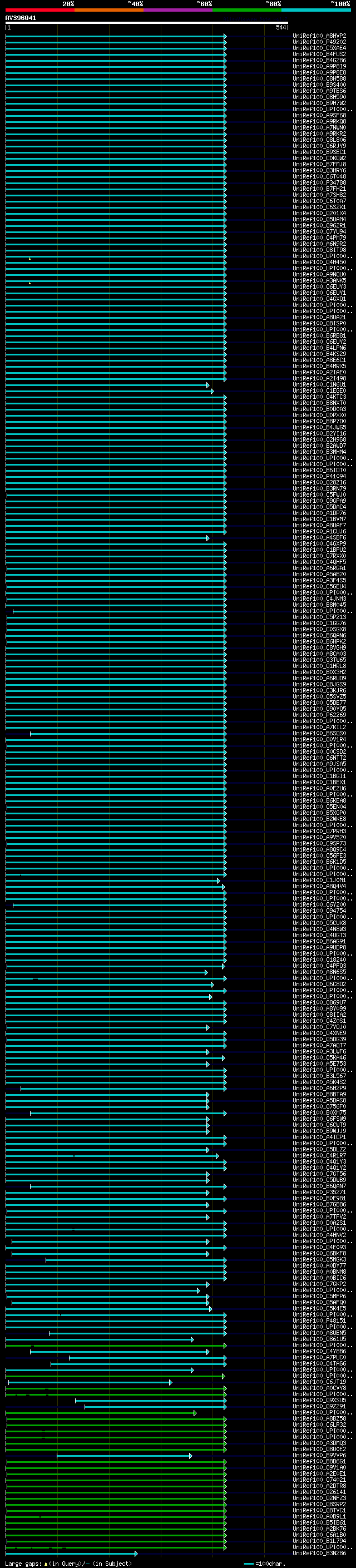Select the UniRef100_A8BZ58 label
The image size is (356, 1568).
pos(319,1419)
